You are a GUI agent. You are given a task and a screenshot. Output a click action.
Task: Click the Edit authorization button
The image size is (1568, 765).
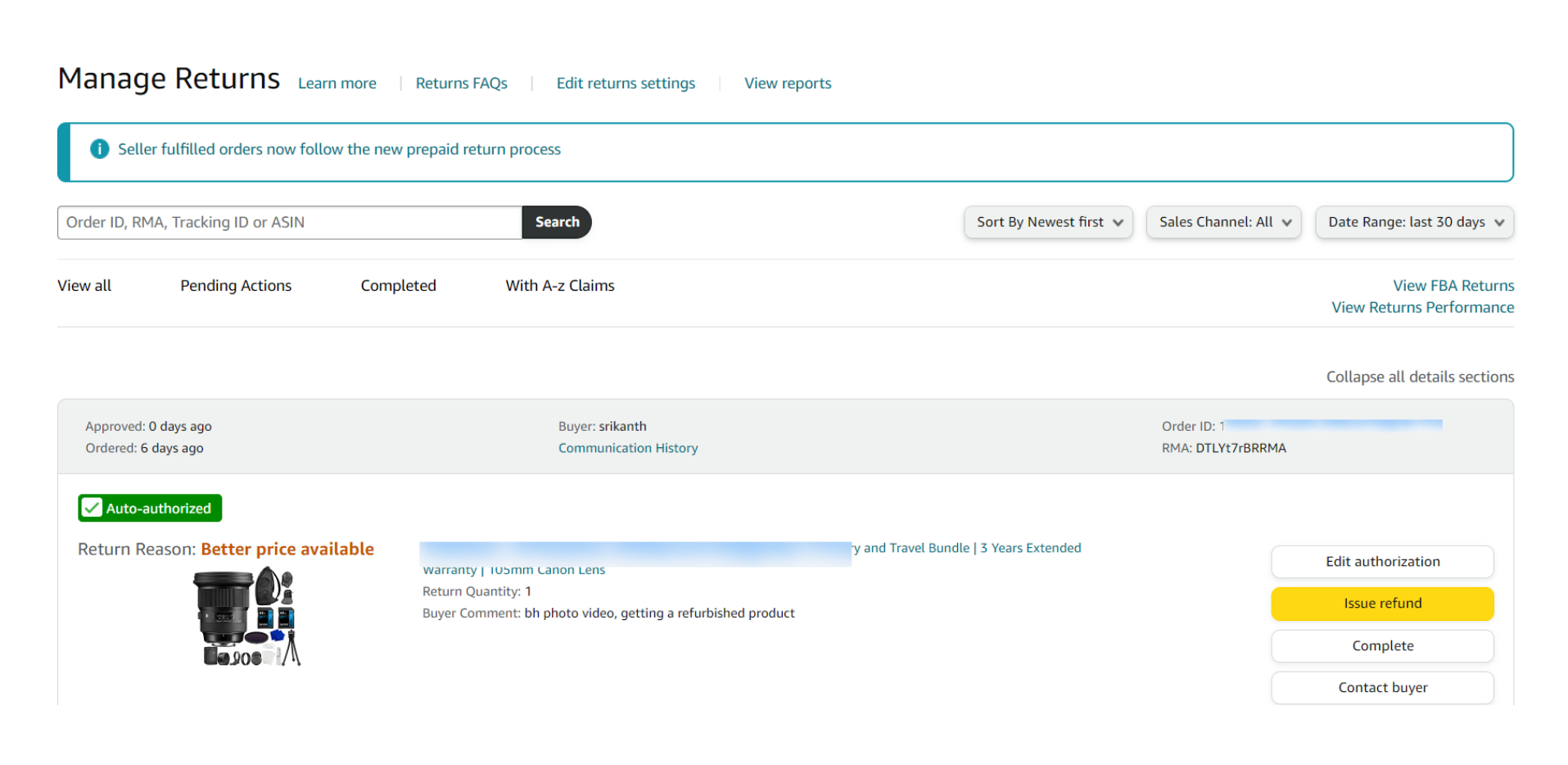[x=1382, y=562]
